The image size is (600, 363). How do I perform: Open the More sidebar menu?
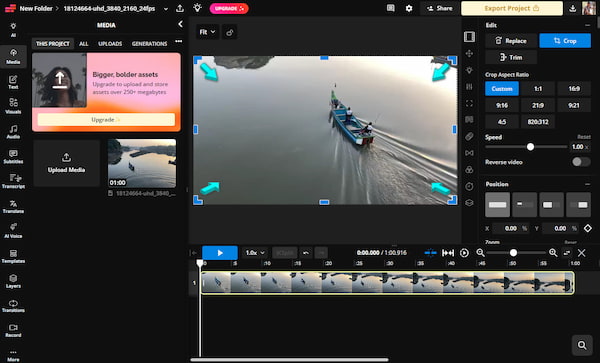tap(13, 355)
